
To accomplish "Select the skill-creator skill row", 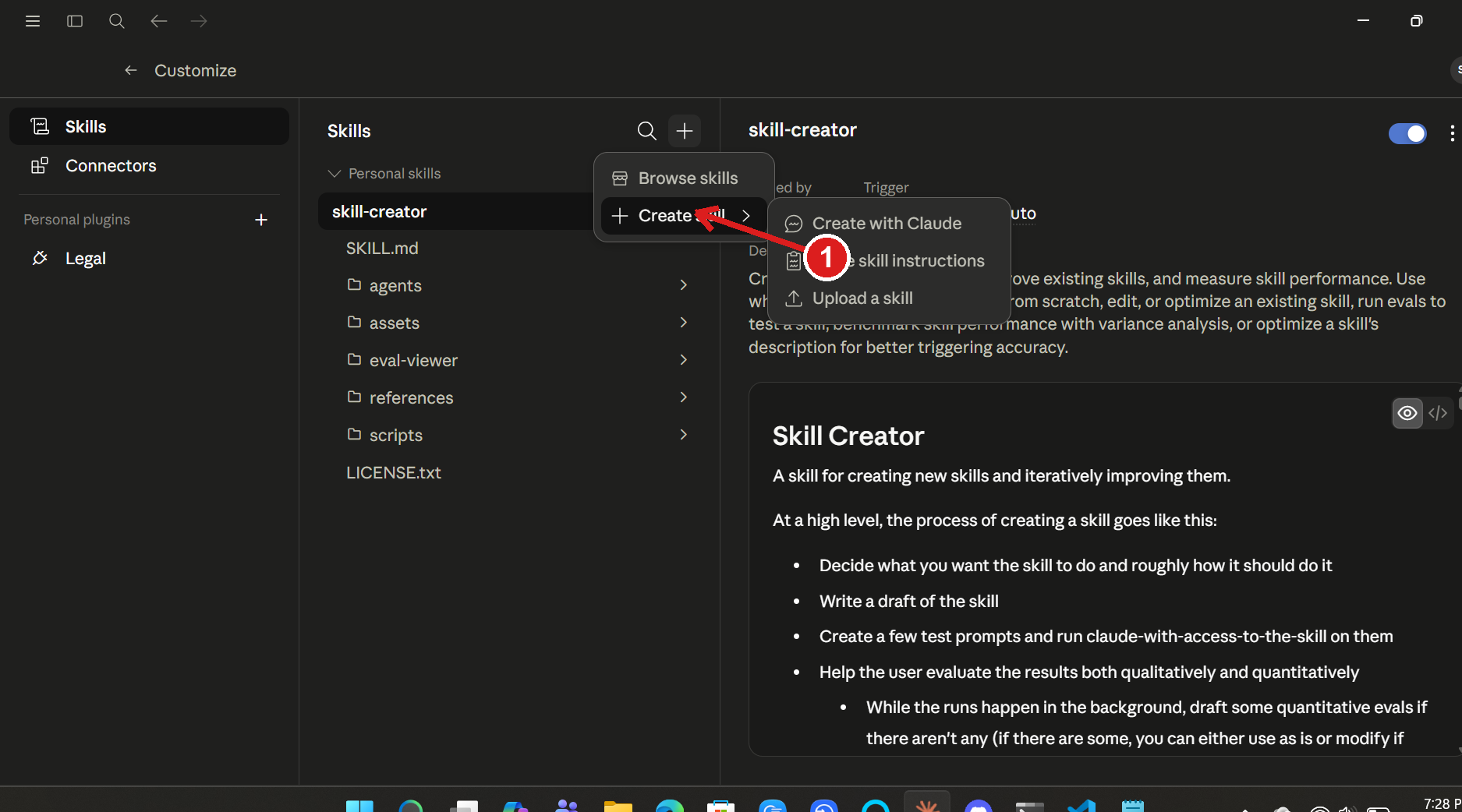I will tap(455, 211).
